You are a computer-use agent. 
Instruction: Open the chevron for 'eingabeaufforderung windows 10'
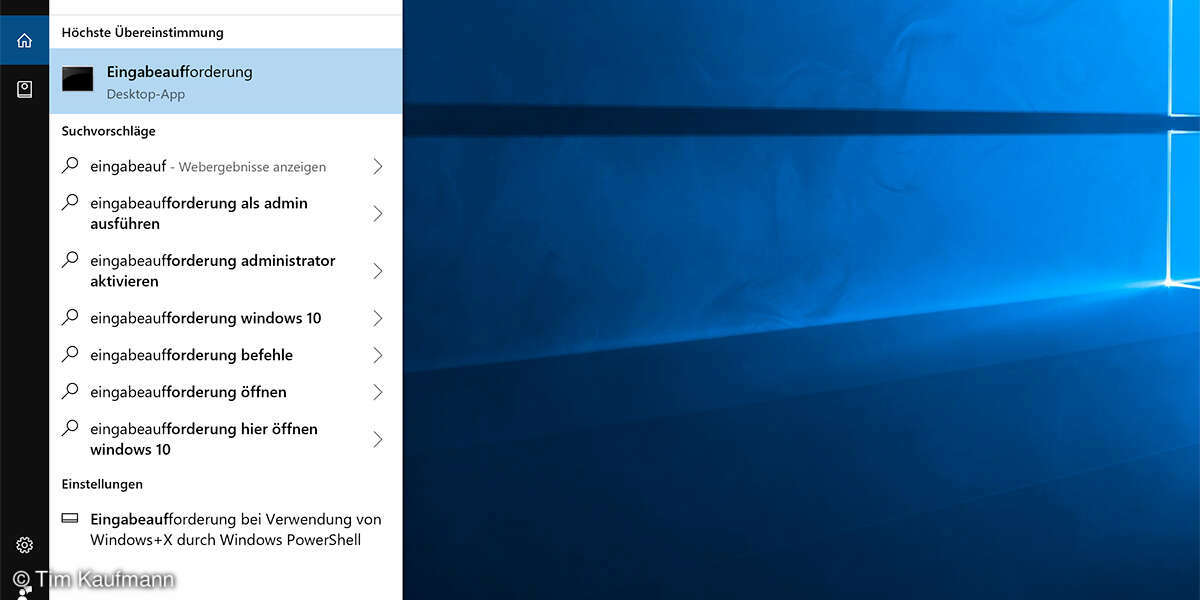click(x=378, y=318)
